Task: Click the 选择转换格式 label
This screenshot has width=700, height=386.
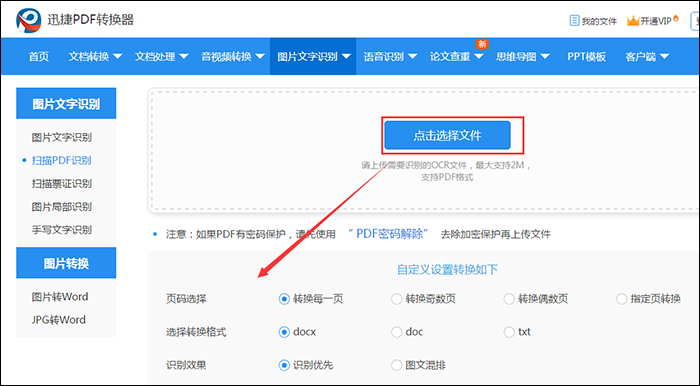Action: tap(196, 332)
